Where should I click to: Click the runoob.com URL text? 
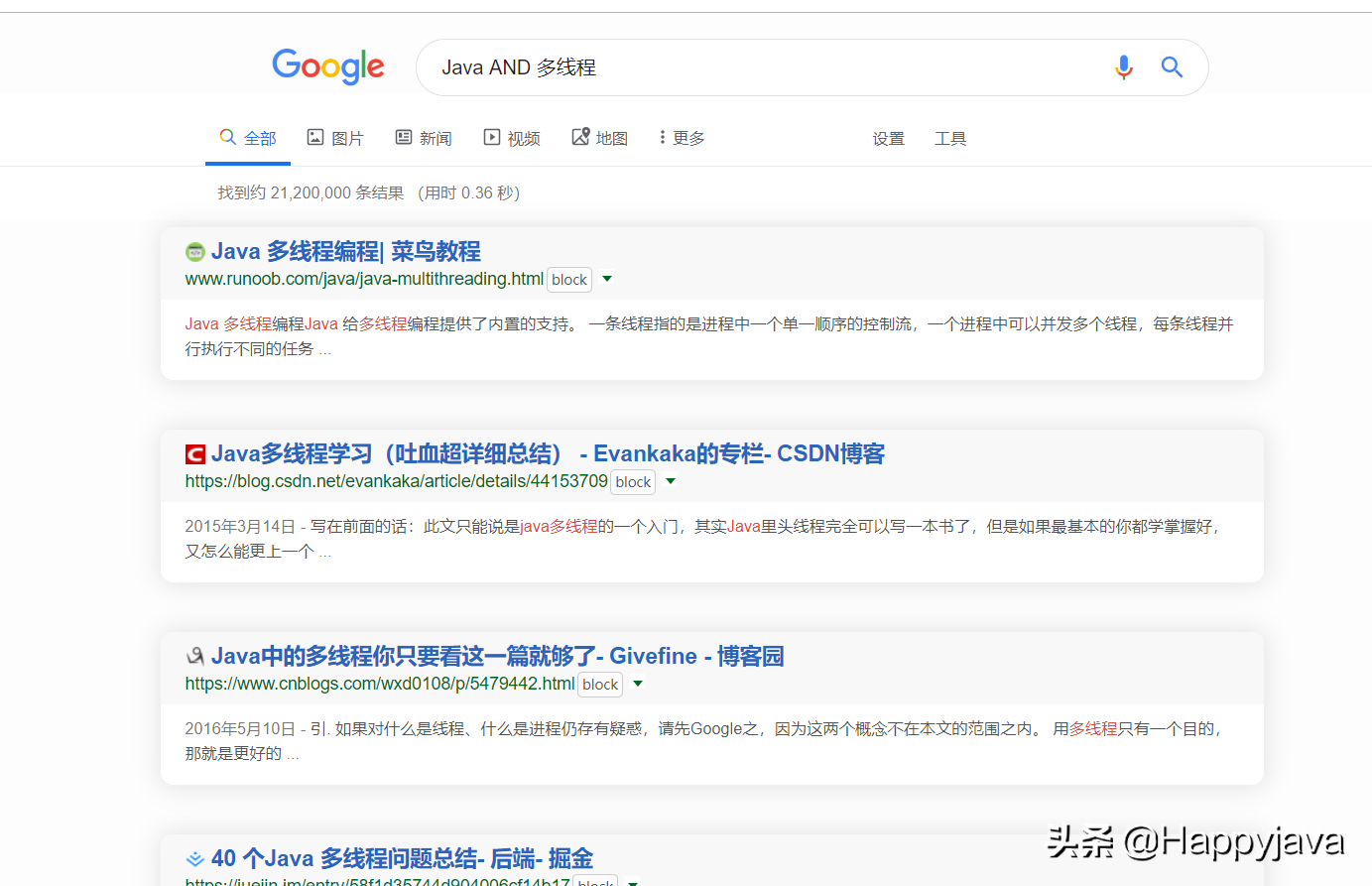364,279
